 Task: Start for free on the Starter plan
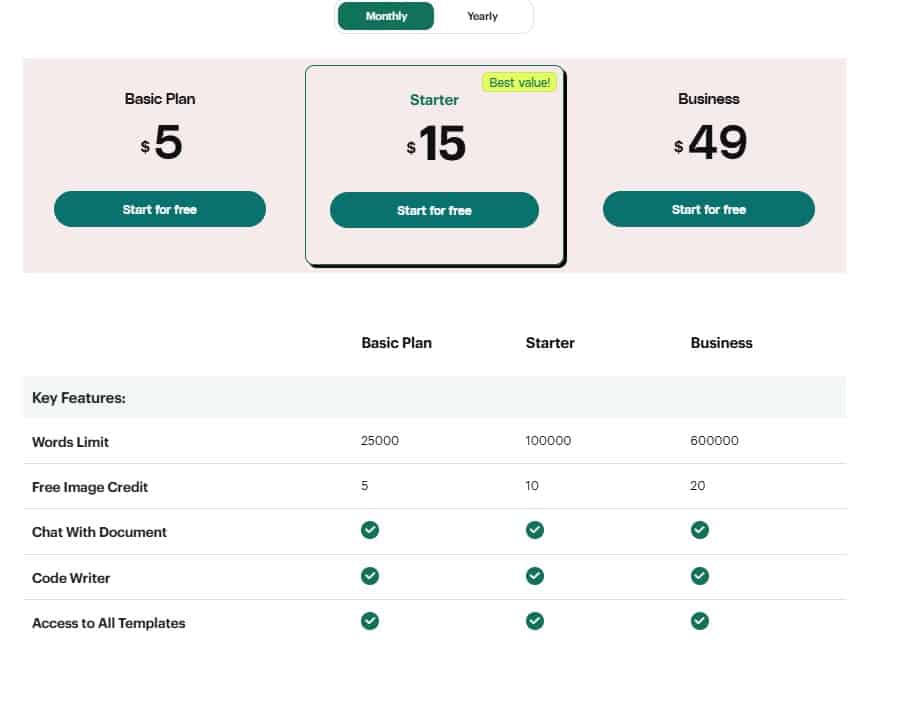434,210
